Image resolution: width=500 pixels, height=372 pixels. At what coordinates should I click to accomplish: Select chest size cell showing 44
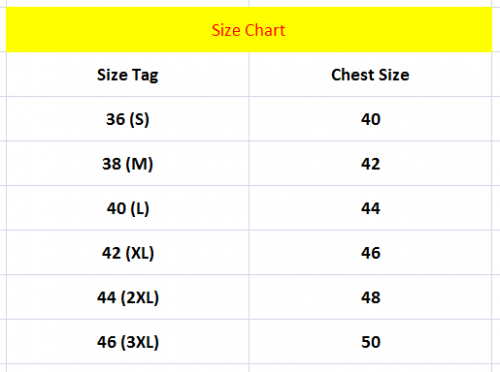point(370,208)
